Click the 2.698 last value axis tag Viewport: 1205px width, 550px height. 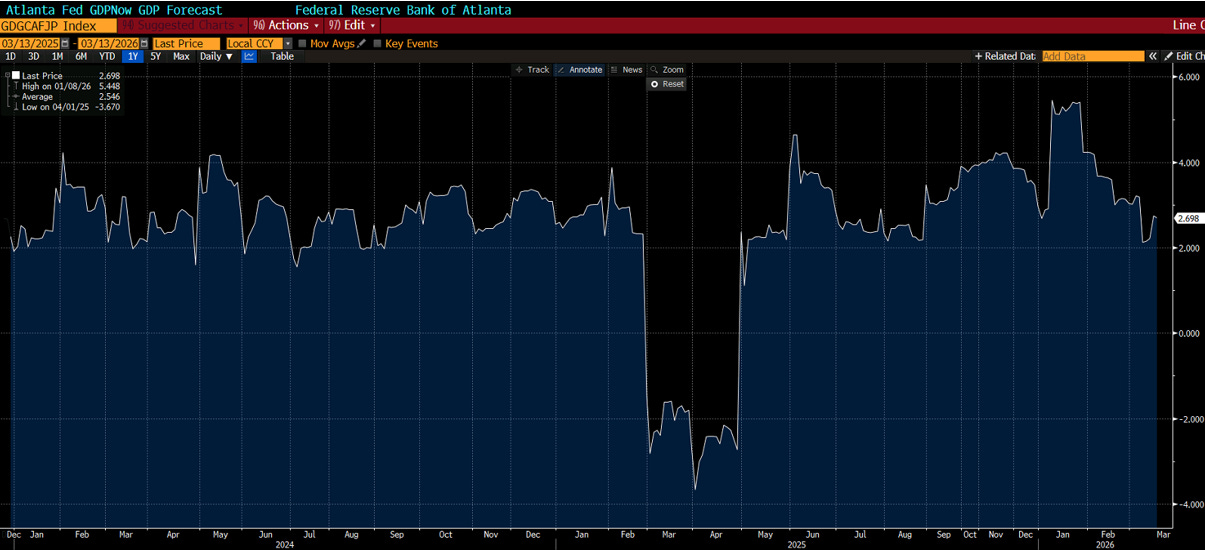(x=1187, y=218)
